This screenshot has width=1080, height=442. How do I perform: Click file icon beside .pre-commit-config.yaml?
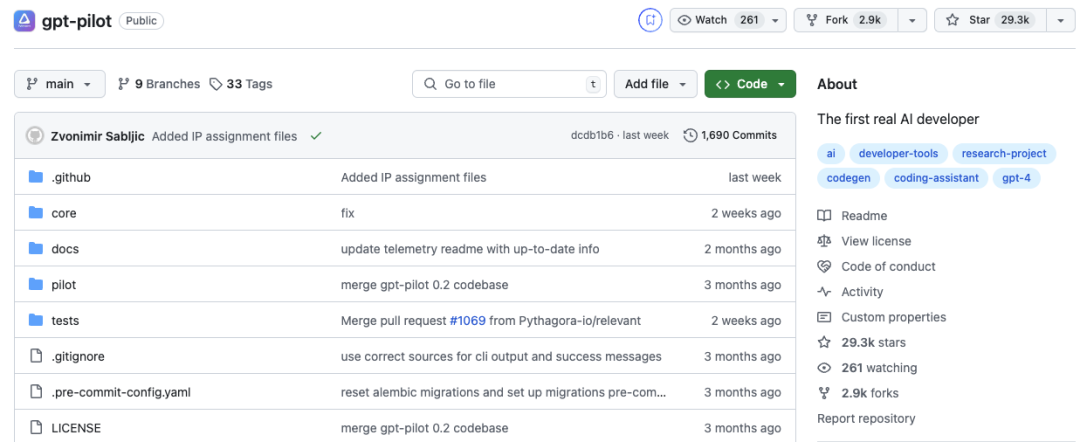(36, 392)
